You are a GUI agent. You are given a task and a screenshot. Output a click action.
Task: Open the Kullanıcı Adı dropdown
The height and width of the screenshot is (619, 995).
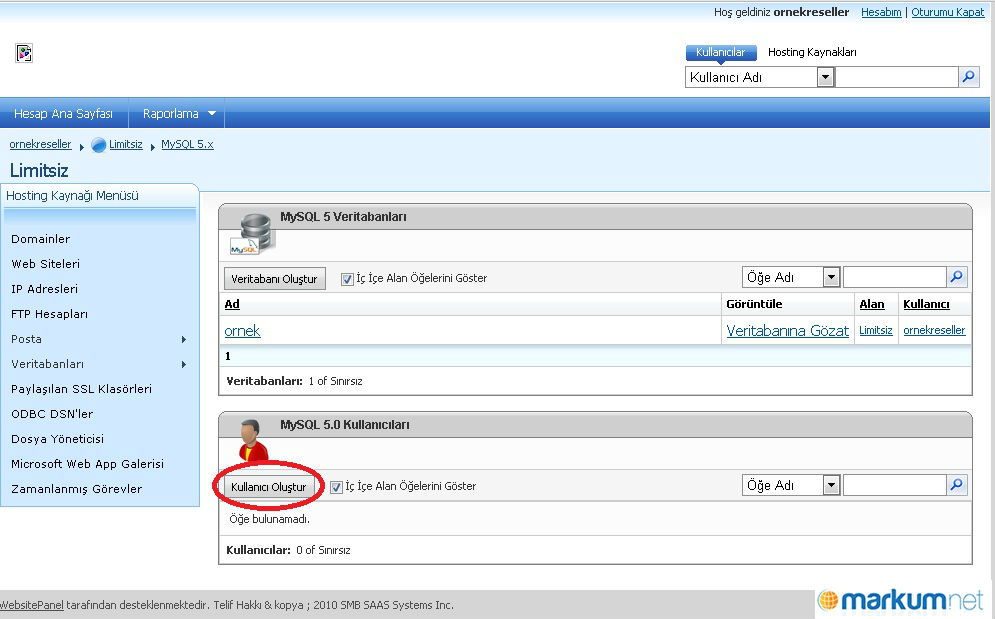[825, 77]
